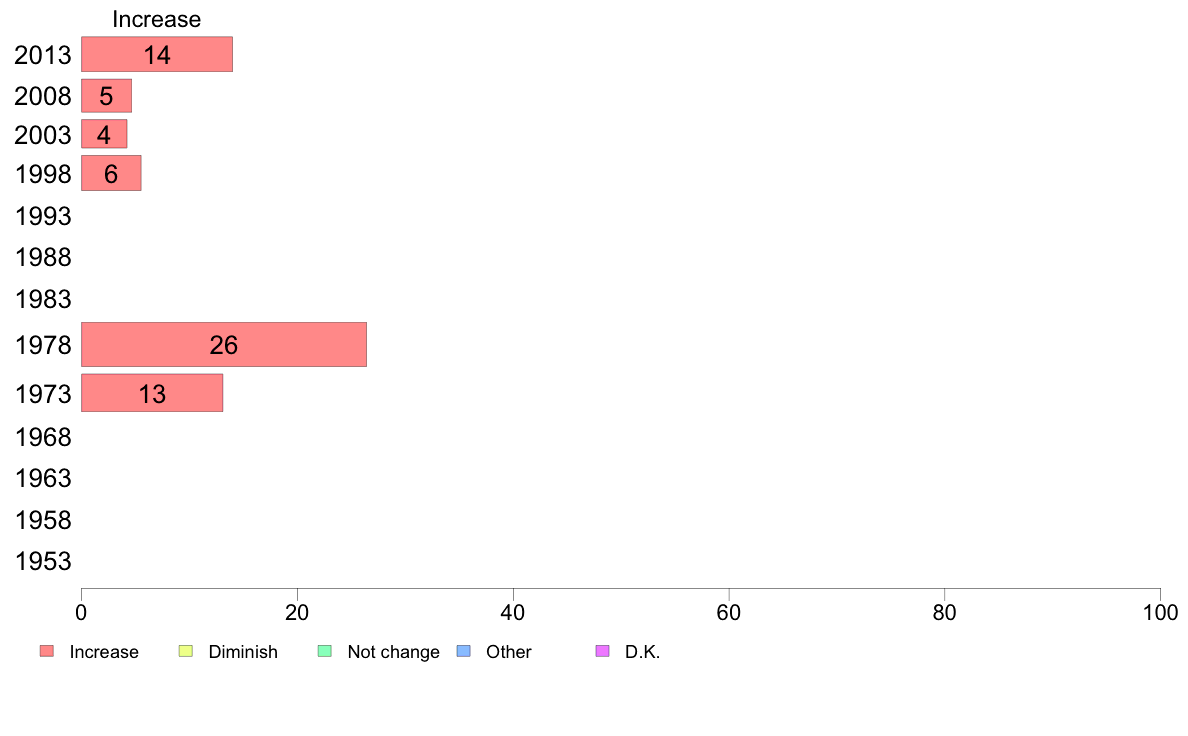Select the 2003 bar showing 4
This screenshot has height=736, width=1188.
click(x=104, y=134)
